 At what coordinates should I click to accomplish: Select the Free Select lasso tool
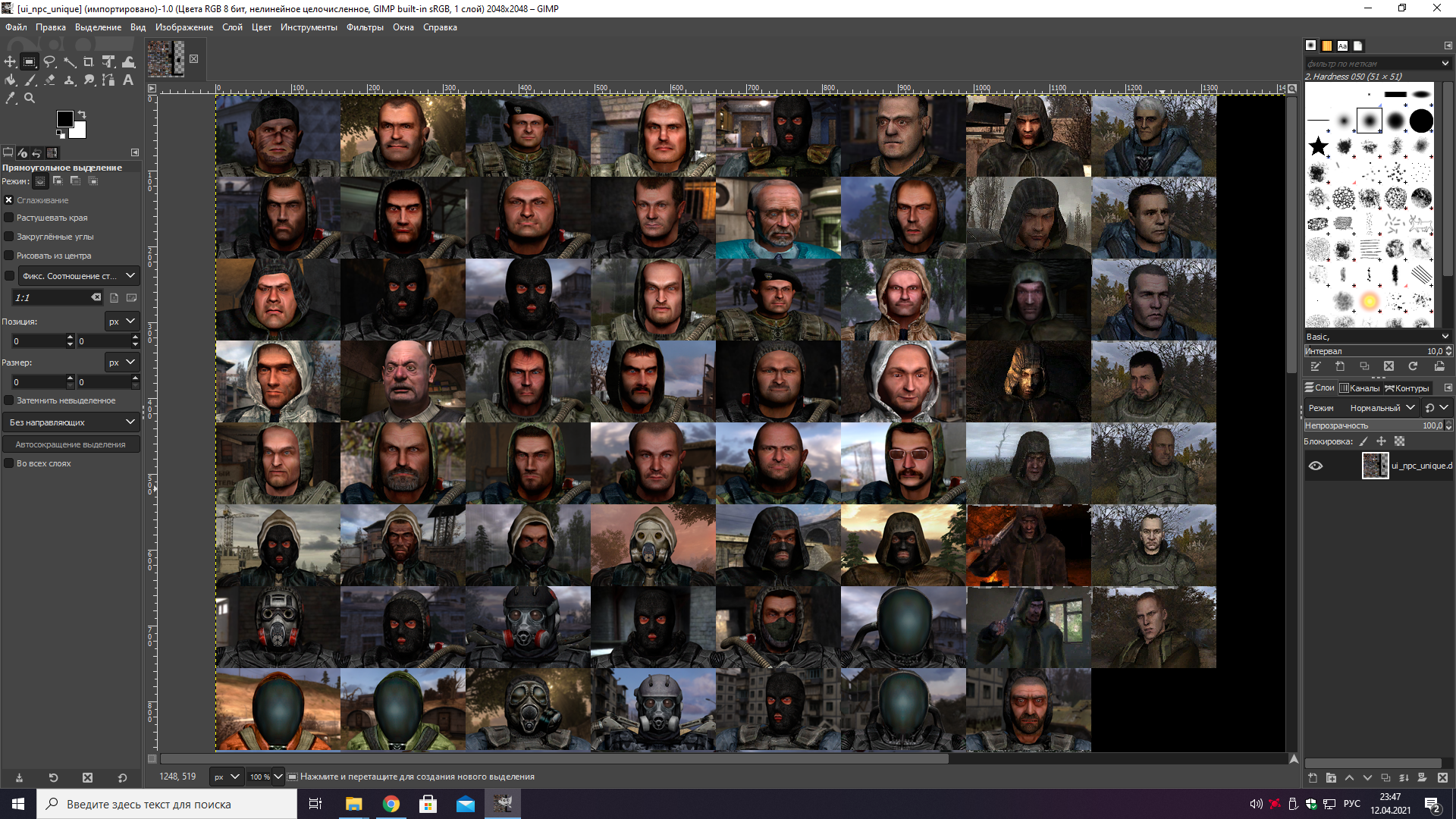point(49,61)
